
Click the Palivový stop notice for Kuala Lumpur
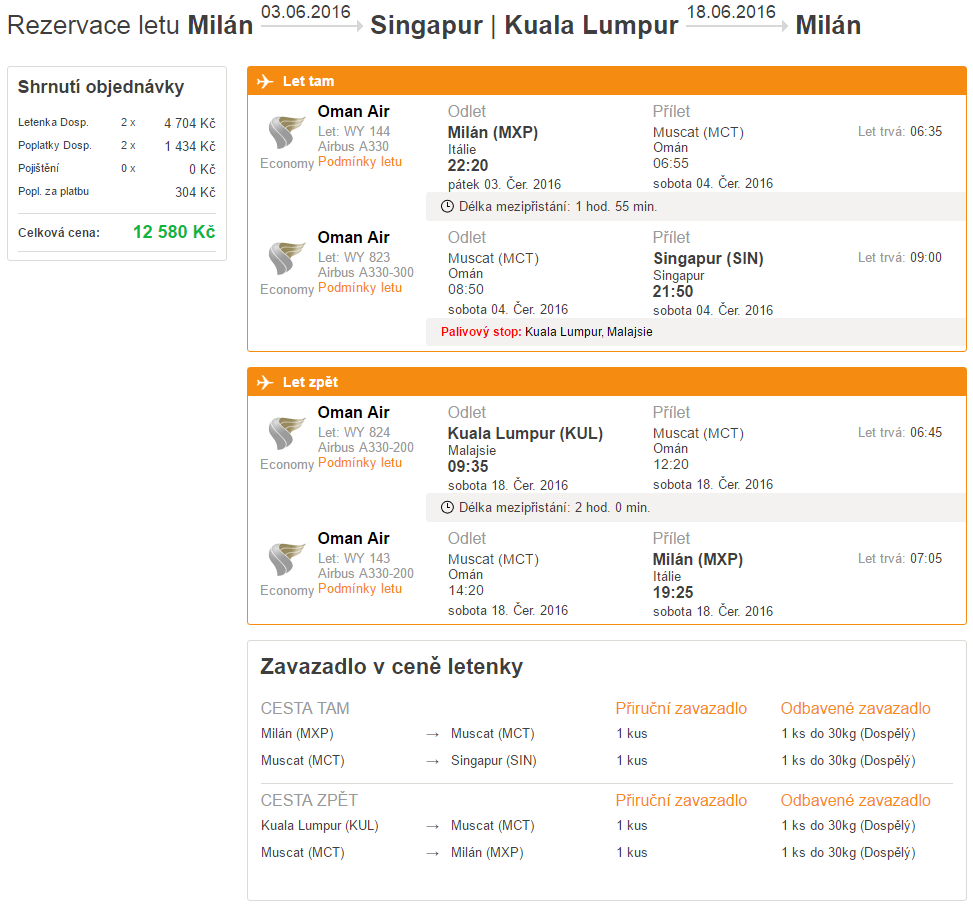pos(547,332)
